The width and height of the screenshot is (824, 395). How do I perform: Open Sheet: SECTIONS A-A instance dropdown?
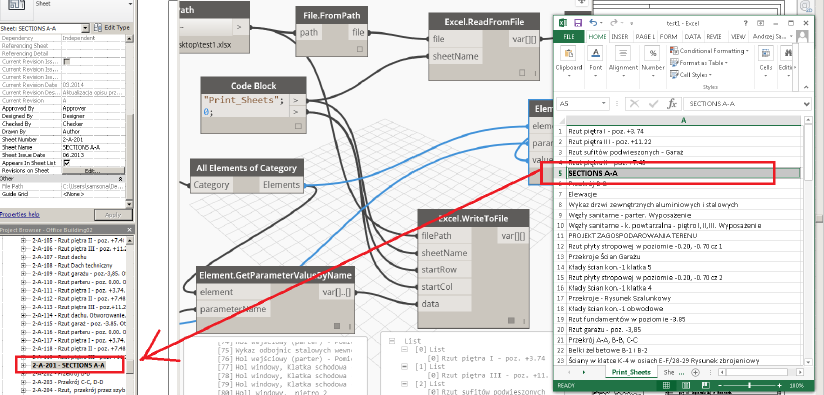tap(86, 28)
